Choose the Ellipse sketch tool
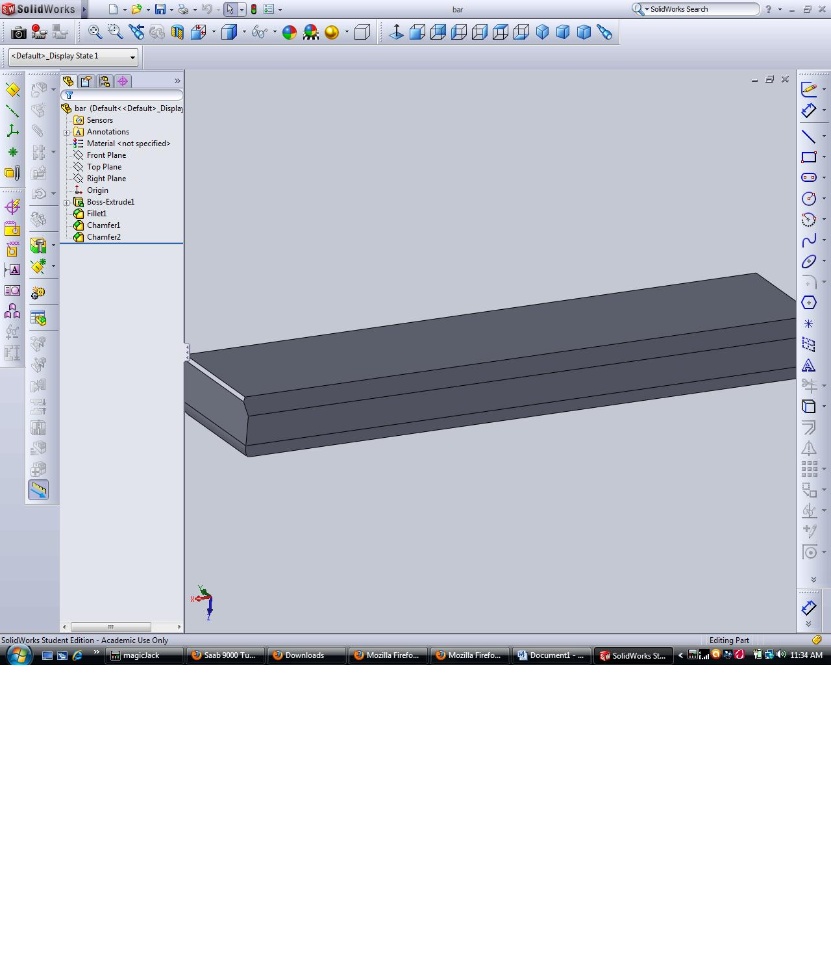The image size is (831, 960). [x=808, y=261]
